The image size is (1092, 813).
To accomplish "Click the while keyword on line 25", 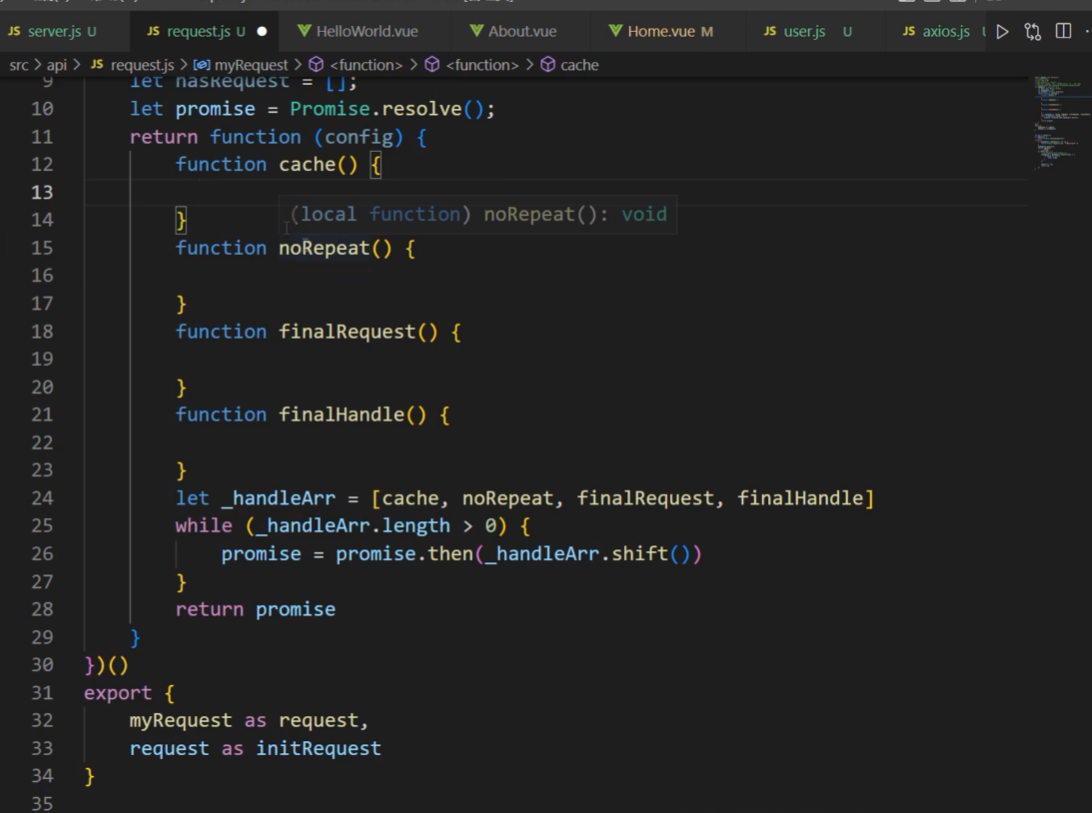I will pyautogui.click(x=203, y=526).
